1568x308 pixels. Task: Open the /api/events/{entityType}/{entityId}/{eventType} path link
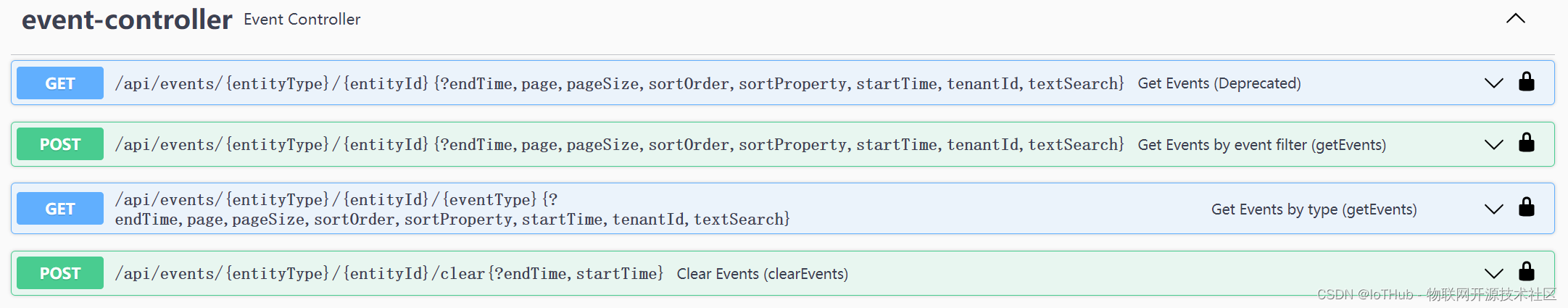click(x=452, y=209)
